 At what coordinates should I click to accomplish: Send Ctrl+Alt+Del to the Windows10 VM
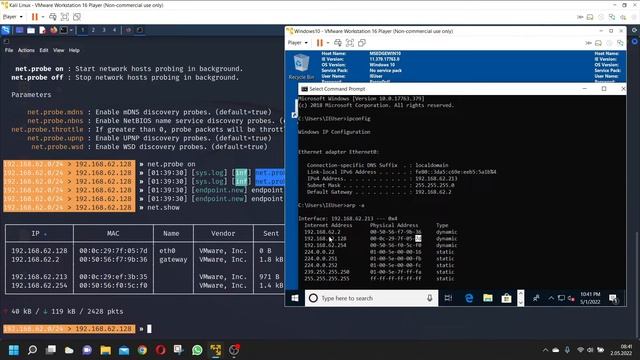338,43
